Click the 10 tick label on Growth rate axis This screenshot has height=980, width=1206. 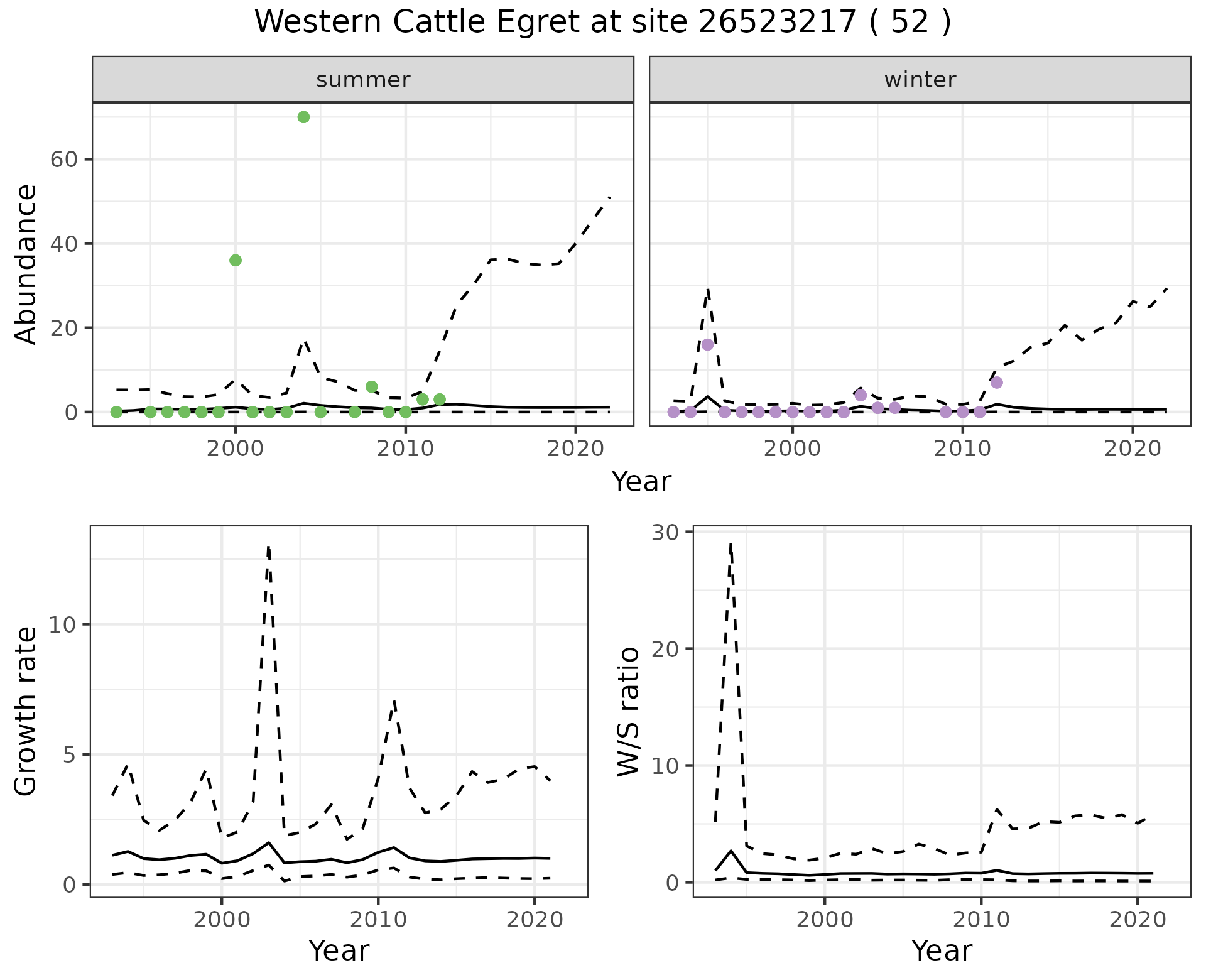[x=63, y=624]
